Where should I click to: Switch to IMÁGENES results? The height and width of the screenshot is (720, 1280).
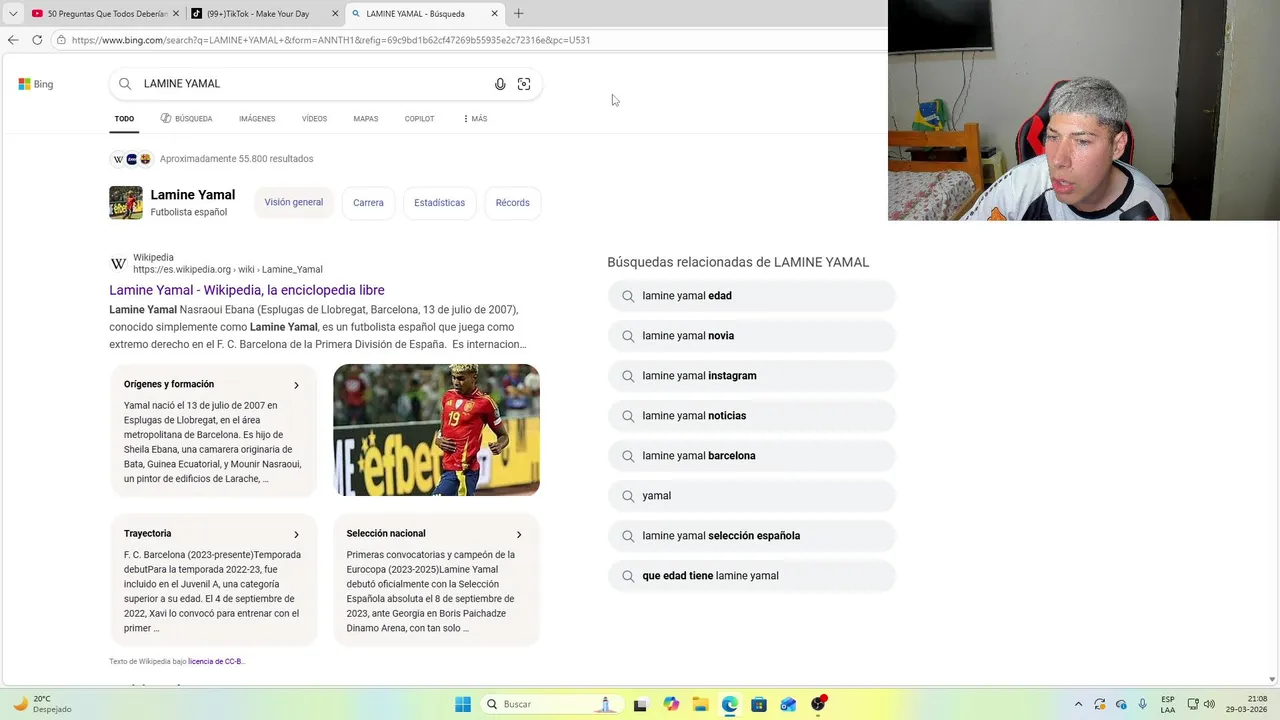(257, 119)
